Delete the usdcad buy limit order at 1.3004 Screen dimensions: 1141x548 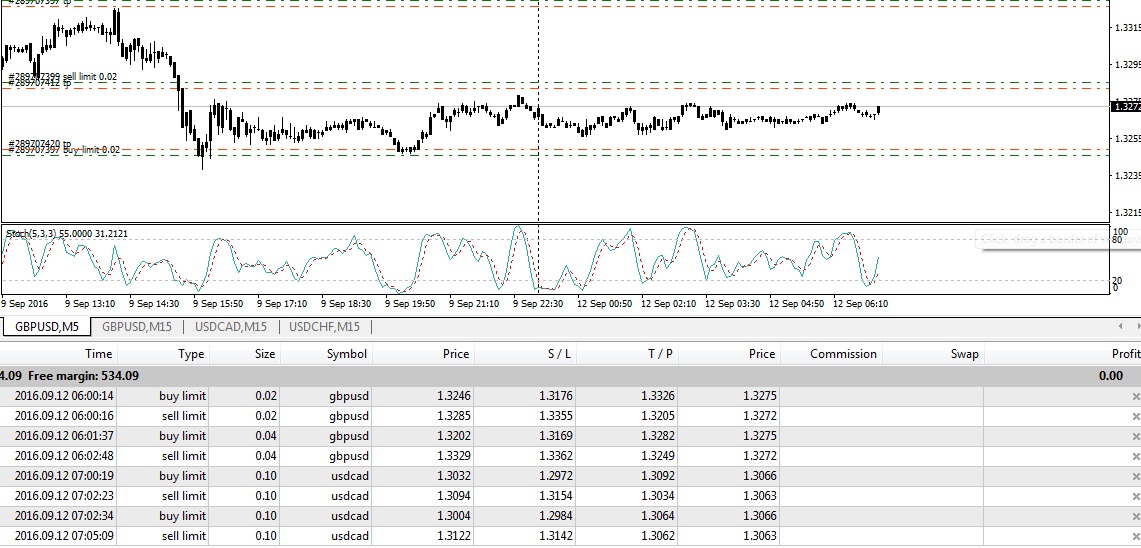click(1135, 516)
